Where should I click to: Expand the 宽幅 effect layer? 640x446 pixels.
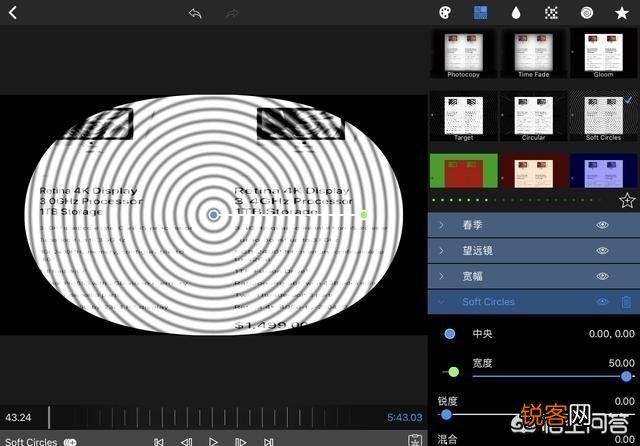click(x=441, y=276)
